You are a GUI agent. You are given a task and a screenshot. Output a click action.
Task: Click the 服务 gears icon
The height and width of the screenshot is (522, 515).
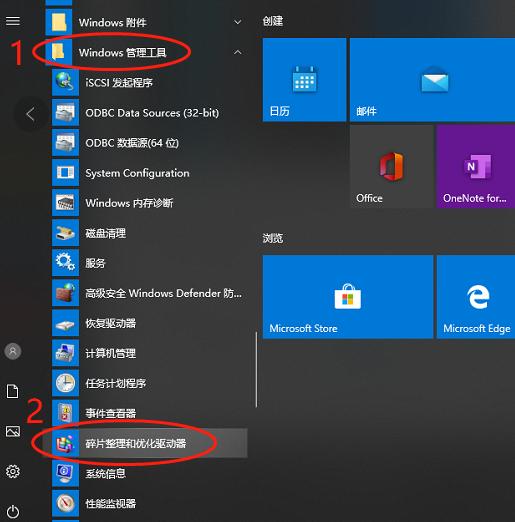65,263
